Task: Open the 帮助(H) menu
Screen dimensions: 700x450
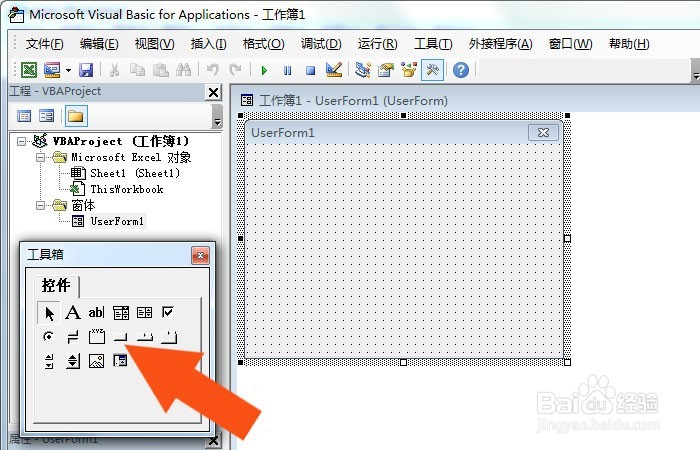Action: [629, 44]
